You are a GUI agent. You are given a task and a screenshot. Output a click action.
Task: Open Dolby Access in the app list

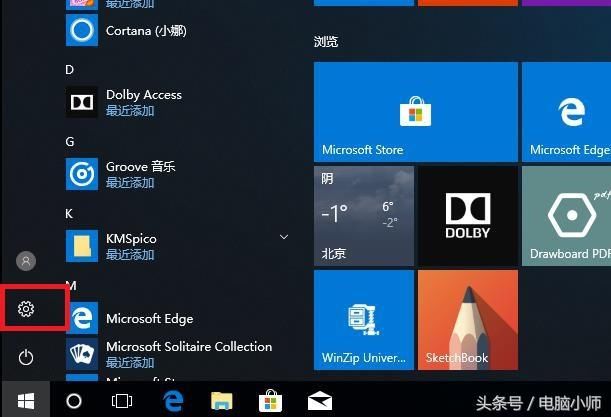click(x=177, y=102)
